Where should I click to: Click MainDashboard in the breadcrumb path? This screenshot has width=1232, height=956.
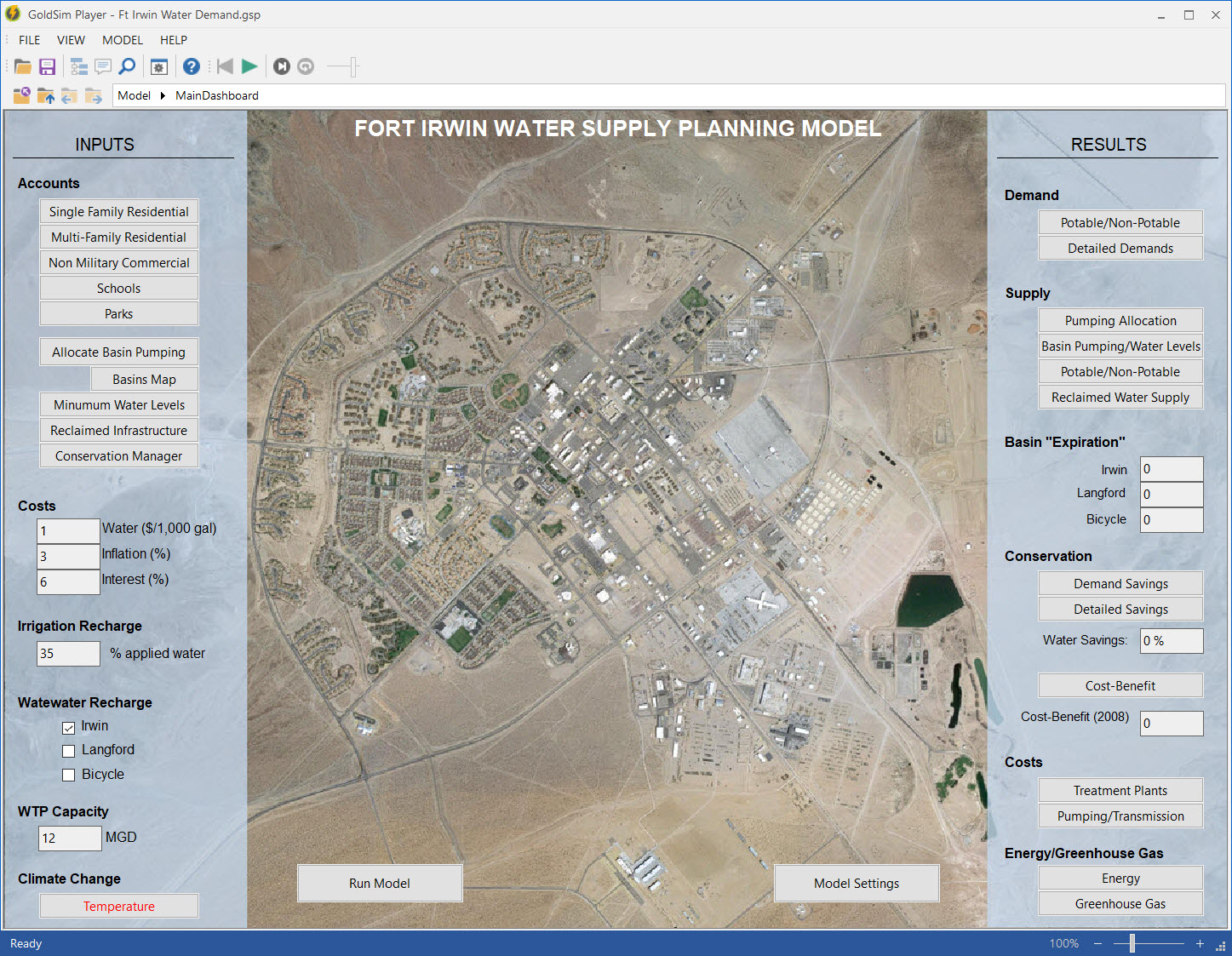pyautogui.click(x=217, y=95)
